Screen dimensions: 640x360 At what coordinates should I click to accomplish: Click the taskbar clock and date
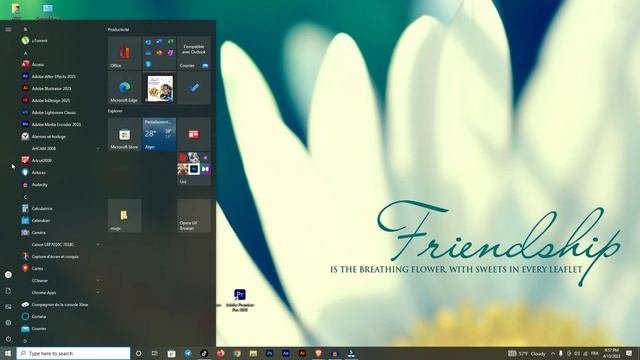tap(611, 353)
